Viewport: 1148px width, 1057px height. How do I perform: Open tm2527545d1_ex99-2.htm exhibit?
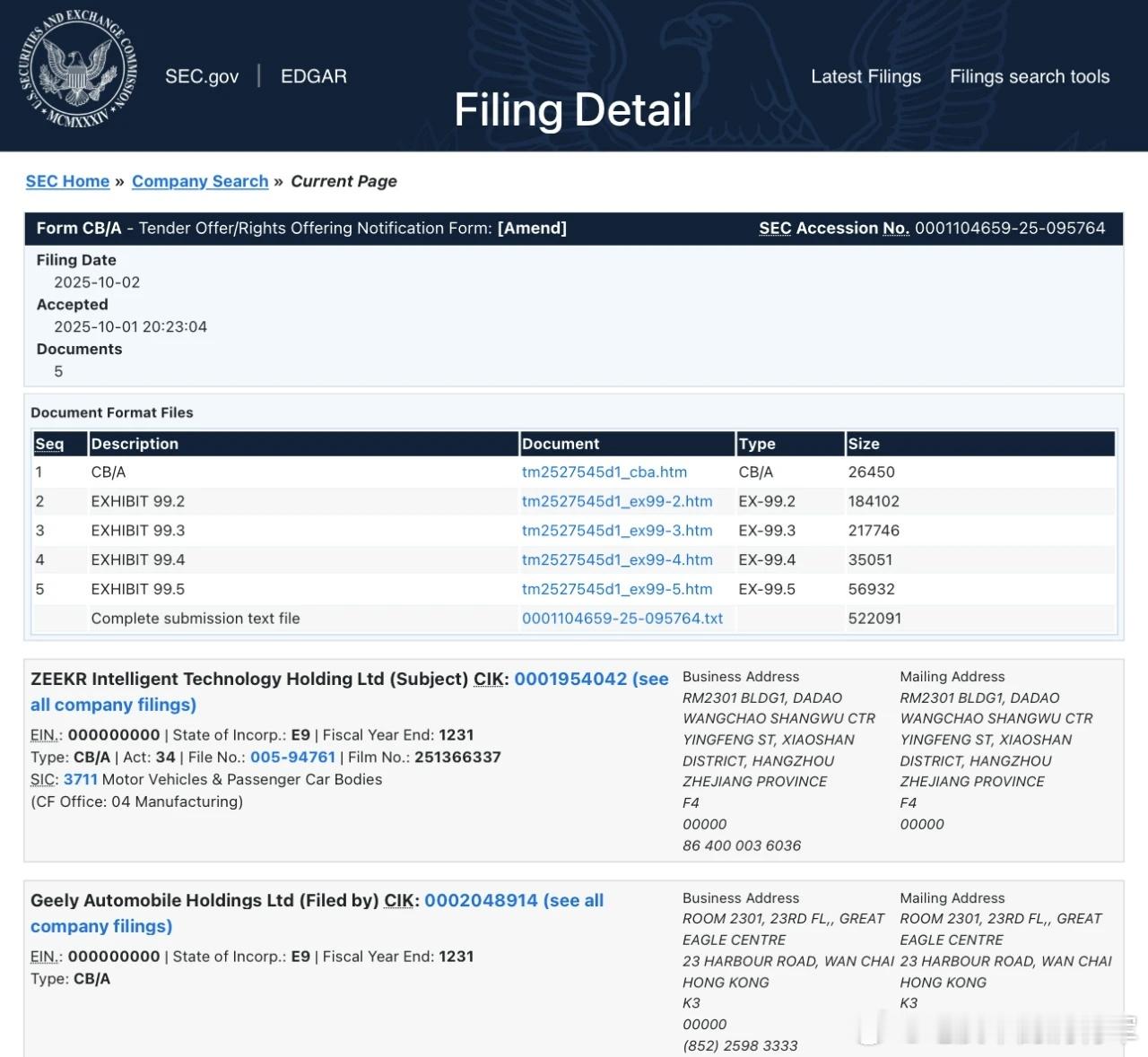point(617,501)
